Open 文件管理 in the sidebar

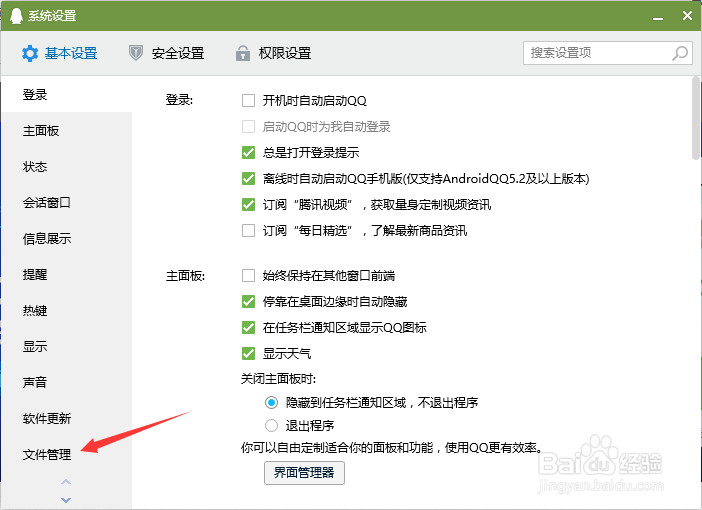(66, 454)
